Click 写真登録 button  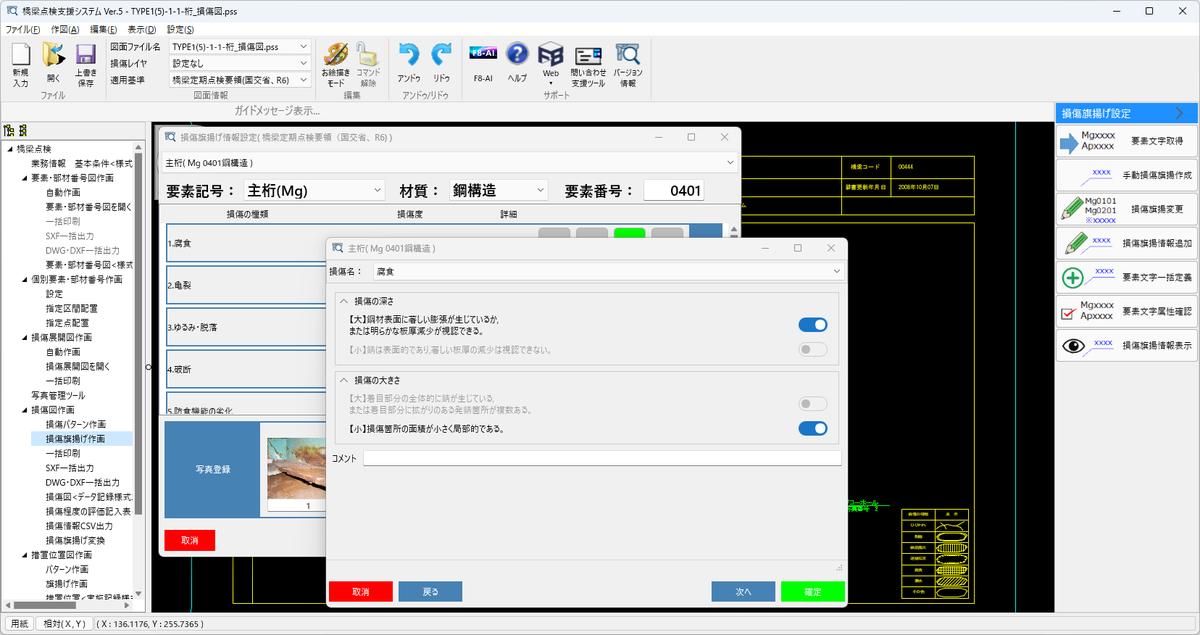point(212,469)
